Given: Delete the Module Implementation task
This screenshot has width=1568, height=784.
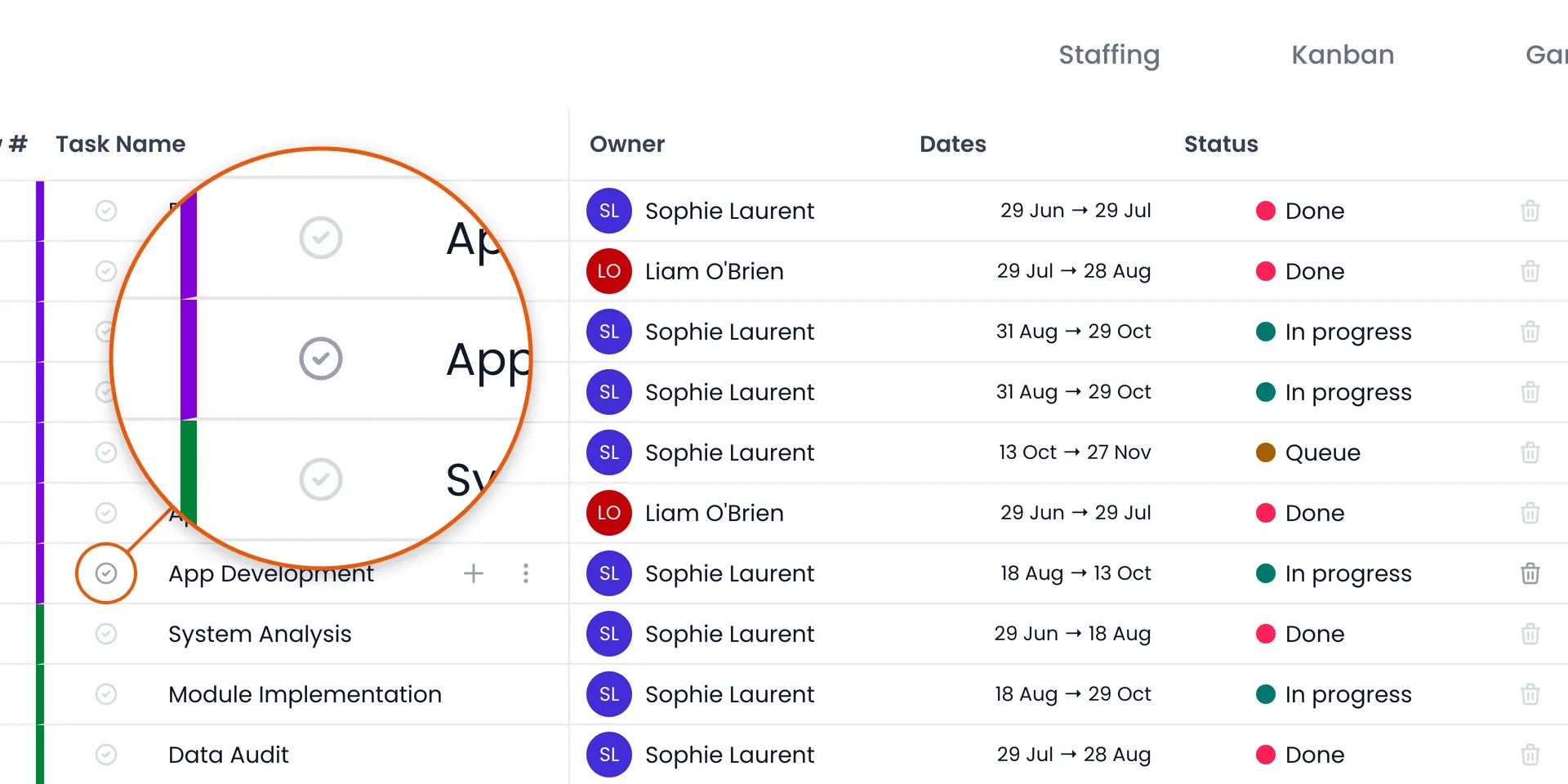Looking at the screenshot, I should (x=1530, y=694).
